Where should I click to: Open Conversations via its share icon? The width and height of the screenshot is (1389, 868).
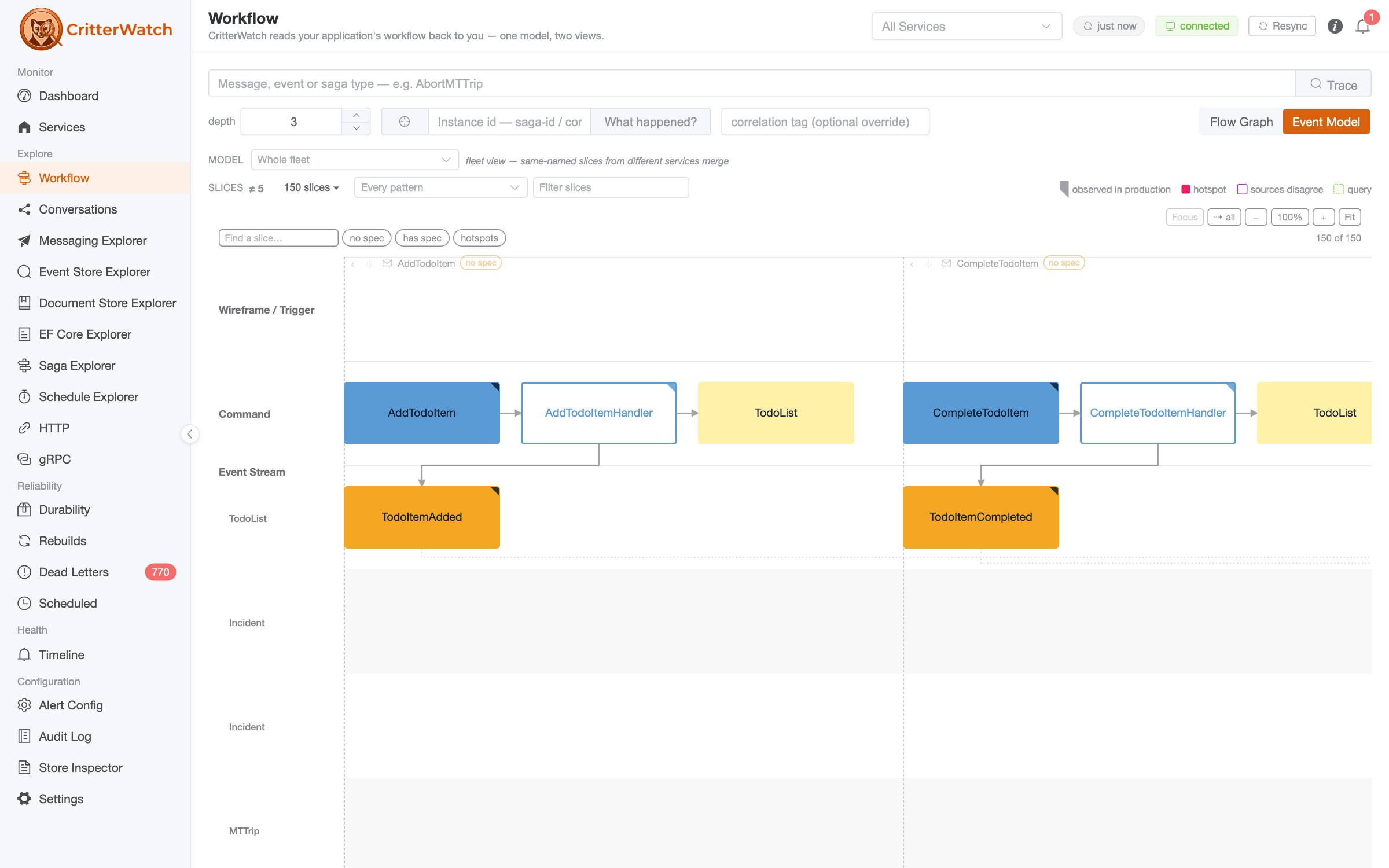[24, 209]
